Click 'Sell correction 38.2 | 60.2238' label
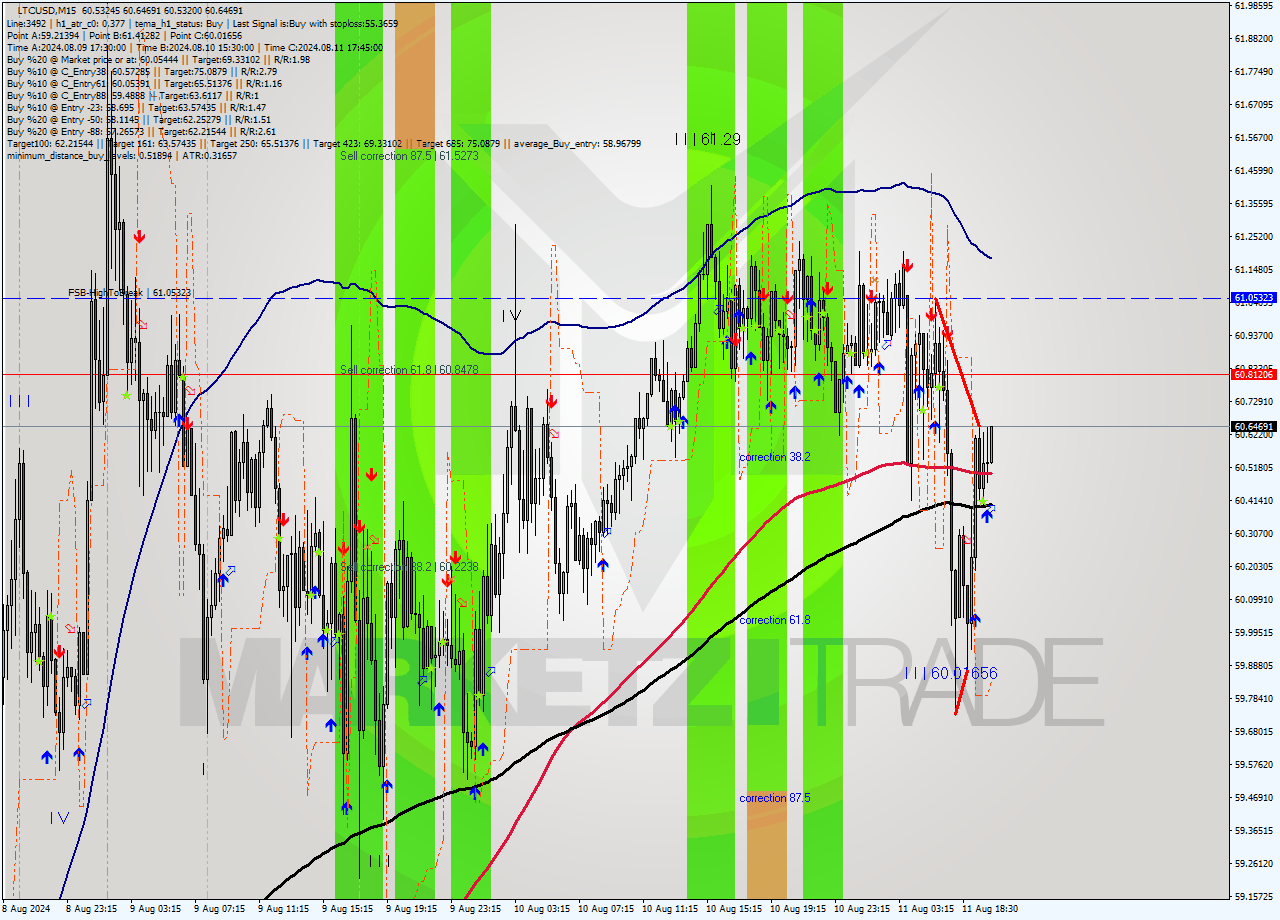The height and width of the screenshot is (920, 1280). [x=409, y=567]
